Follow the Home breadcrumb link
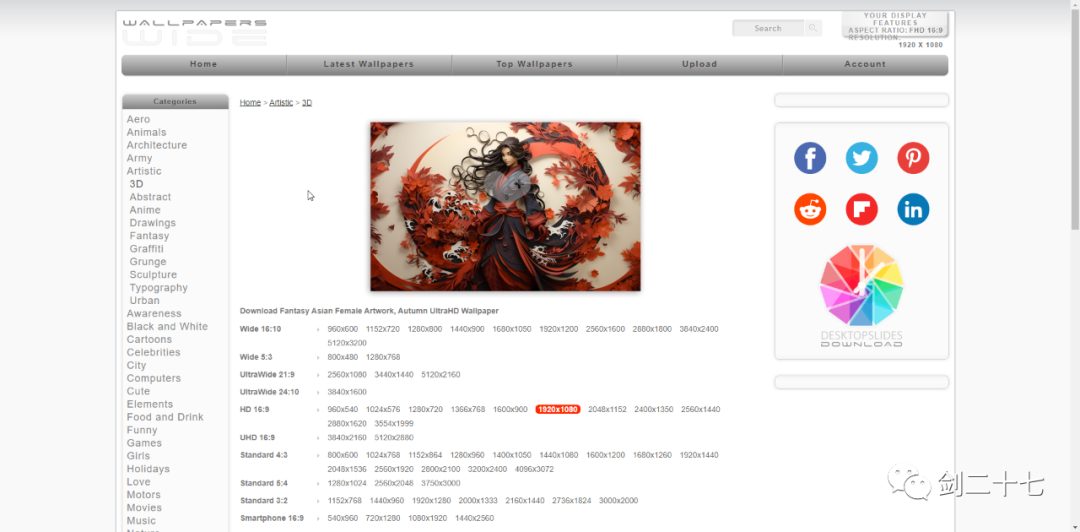Screen dimensions: 1080x532 point(250,103)
